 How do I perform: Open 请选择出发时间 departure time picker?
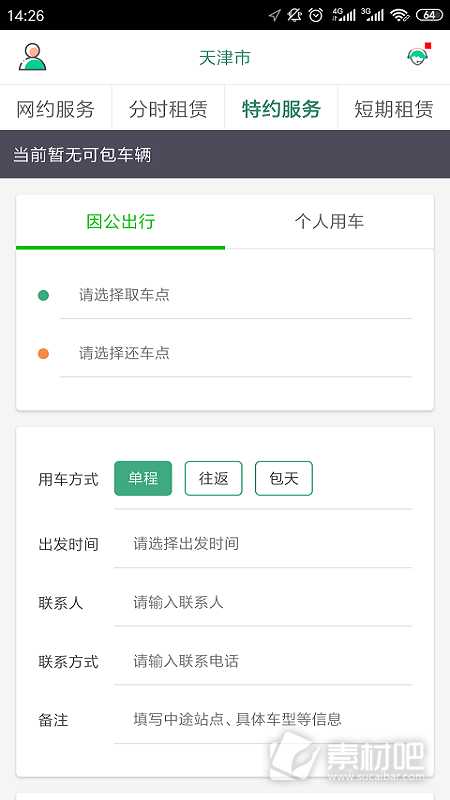coord(263,544)
